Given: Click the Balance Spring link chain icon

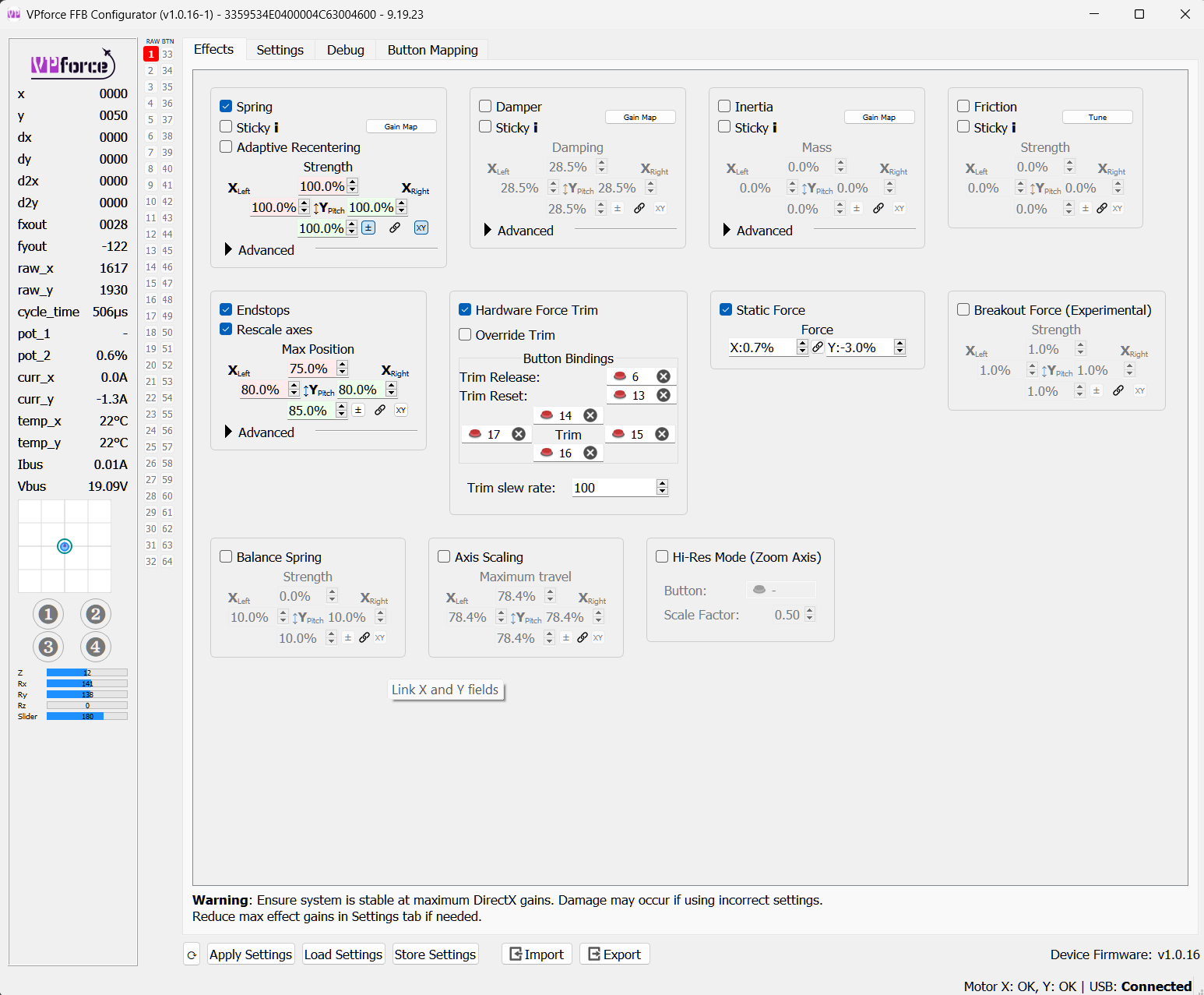Looking at the screenshot, I should click(x=364, y=637).
